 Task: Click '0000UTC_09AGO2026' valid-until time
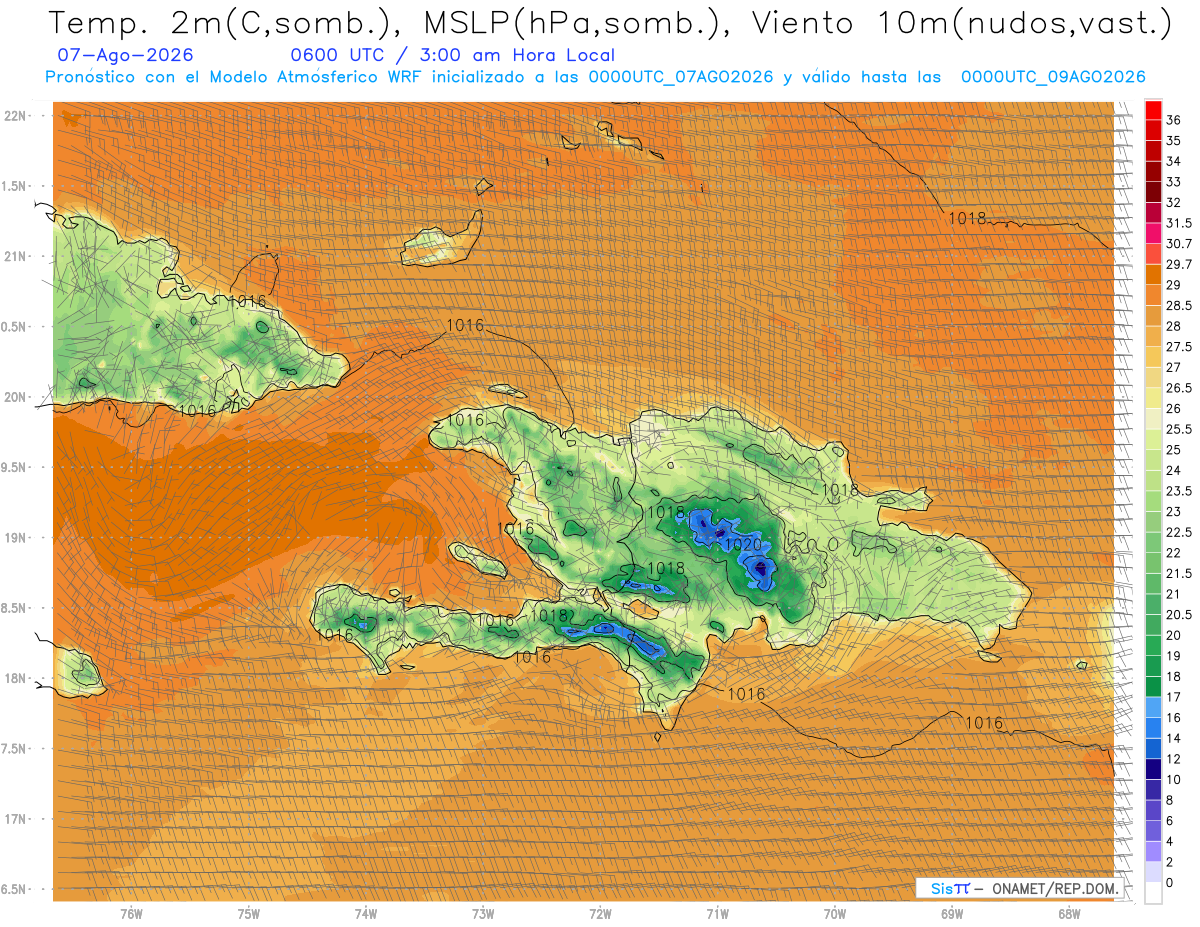1053,77
